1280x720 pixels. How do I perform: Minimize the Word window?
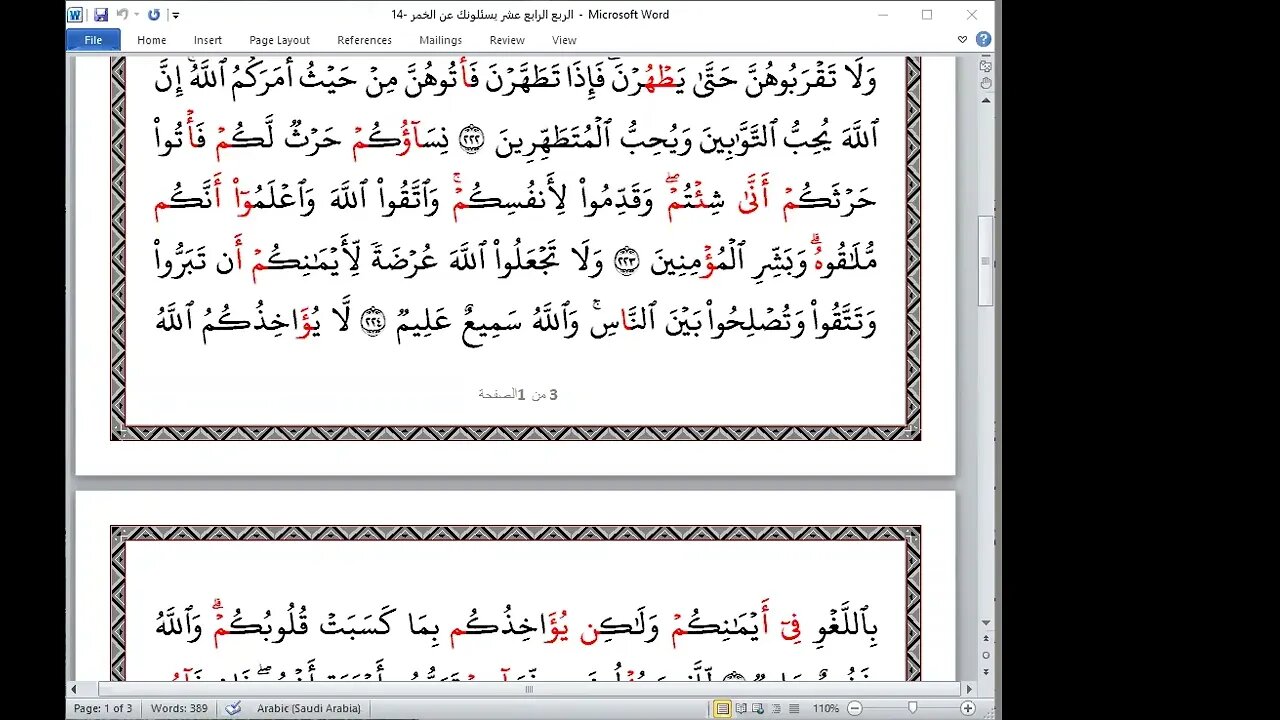point(882,15)
